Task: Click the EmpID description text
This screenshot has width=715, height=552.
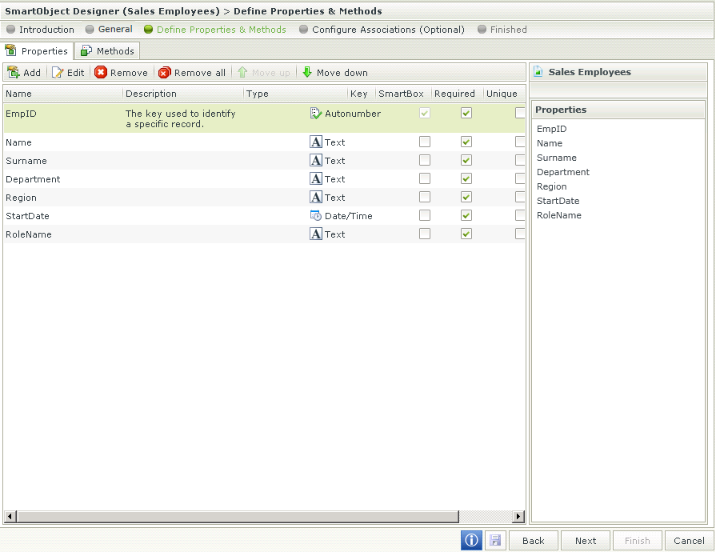Action: point(181,119)
